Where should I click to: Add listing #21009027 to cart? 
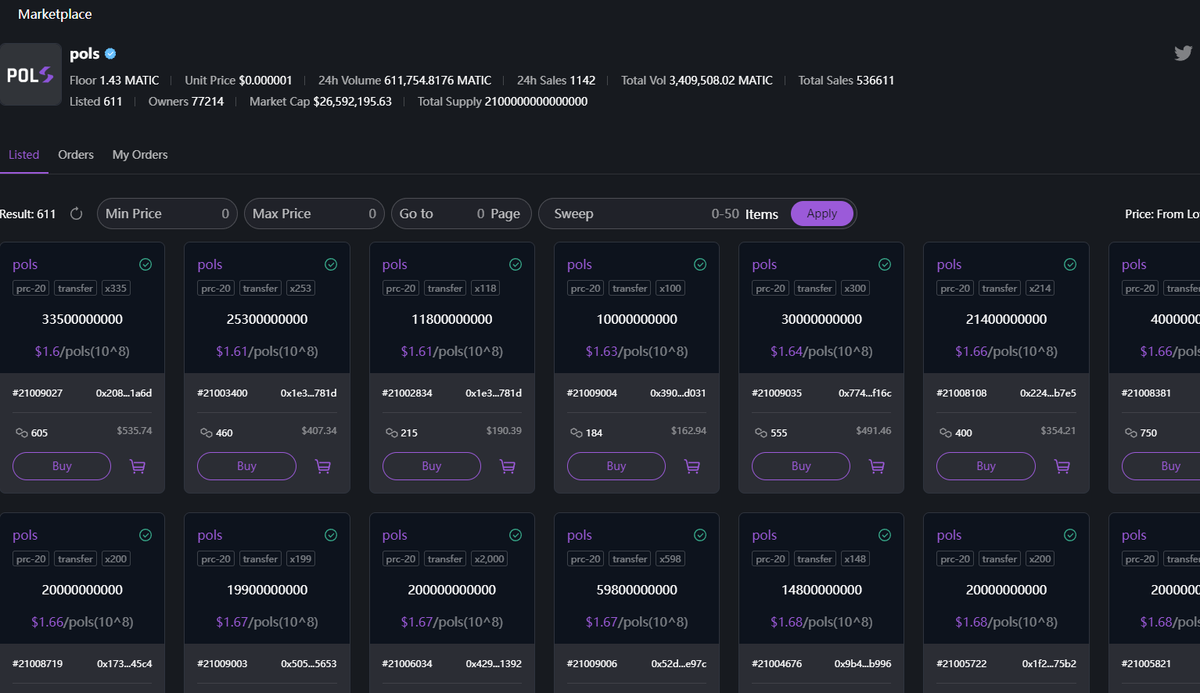(x=138, y=466)
